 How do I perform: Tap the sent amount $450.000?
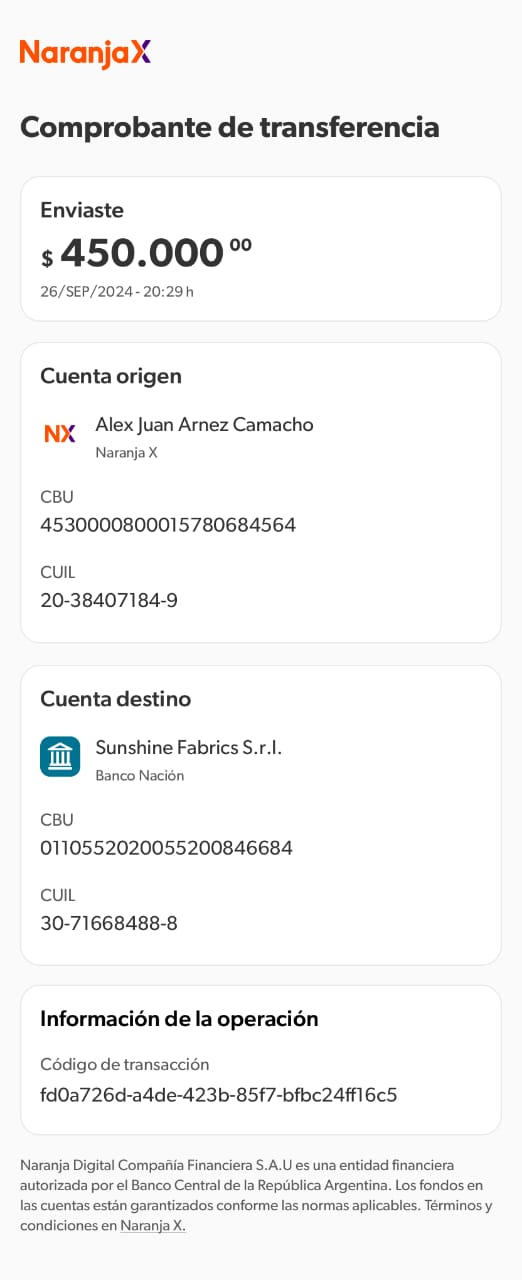coord(146,253)
